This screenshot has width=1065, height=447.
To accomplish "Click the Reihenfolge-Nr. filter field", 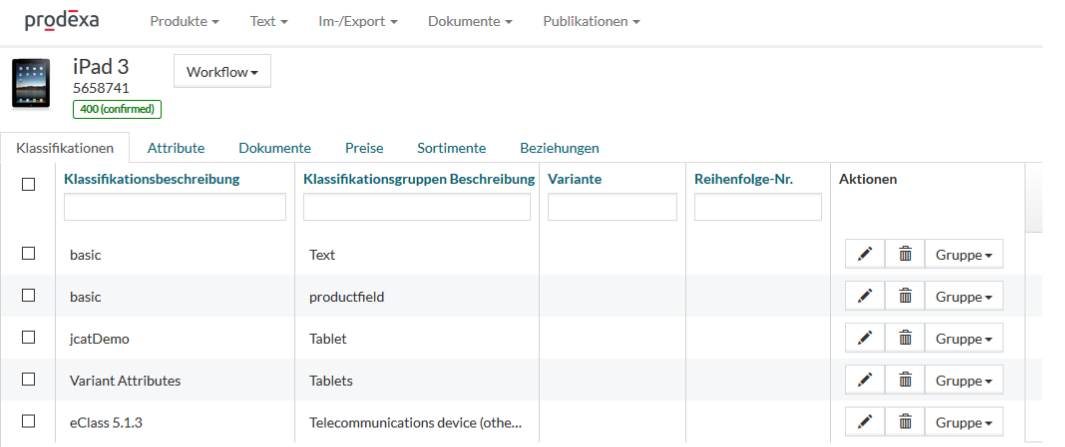I will [758, 207].
